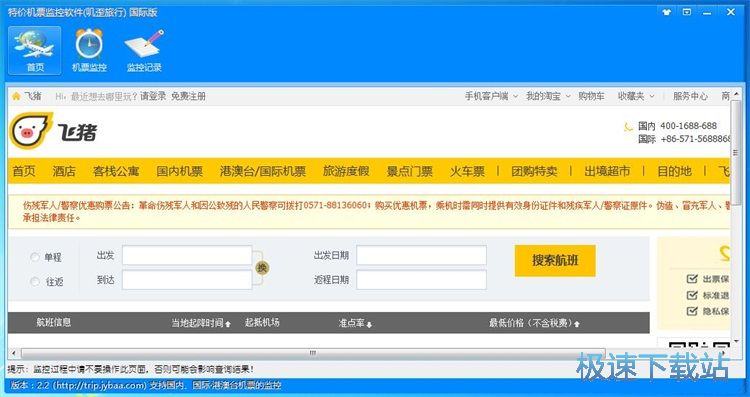Click the 到达 city input field
Screen dimensions: 750x397
coord(187,280)
